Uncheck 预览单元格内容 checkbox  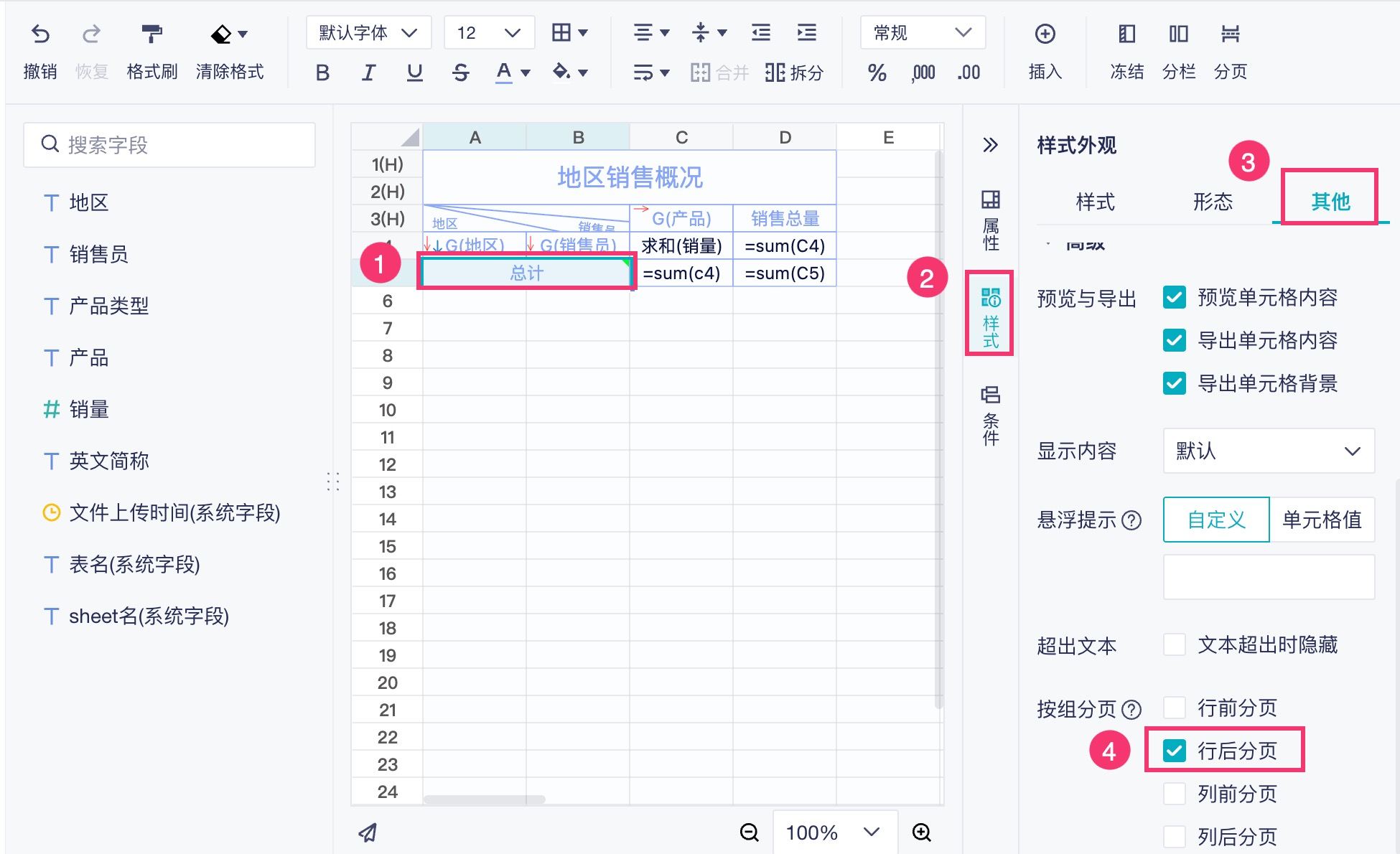1175,297
